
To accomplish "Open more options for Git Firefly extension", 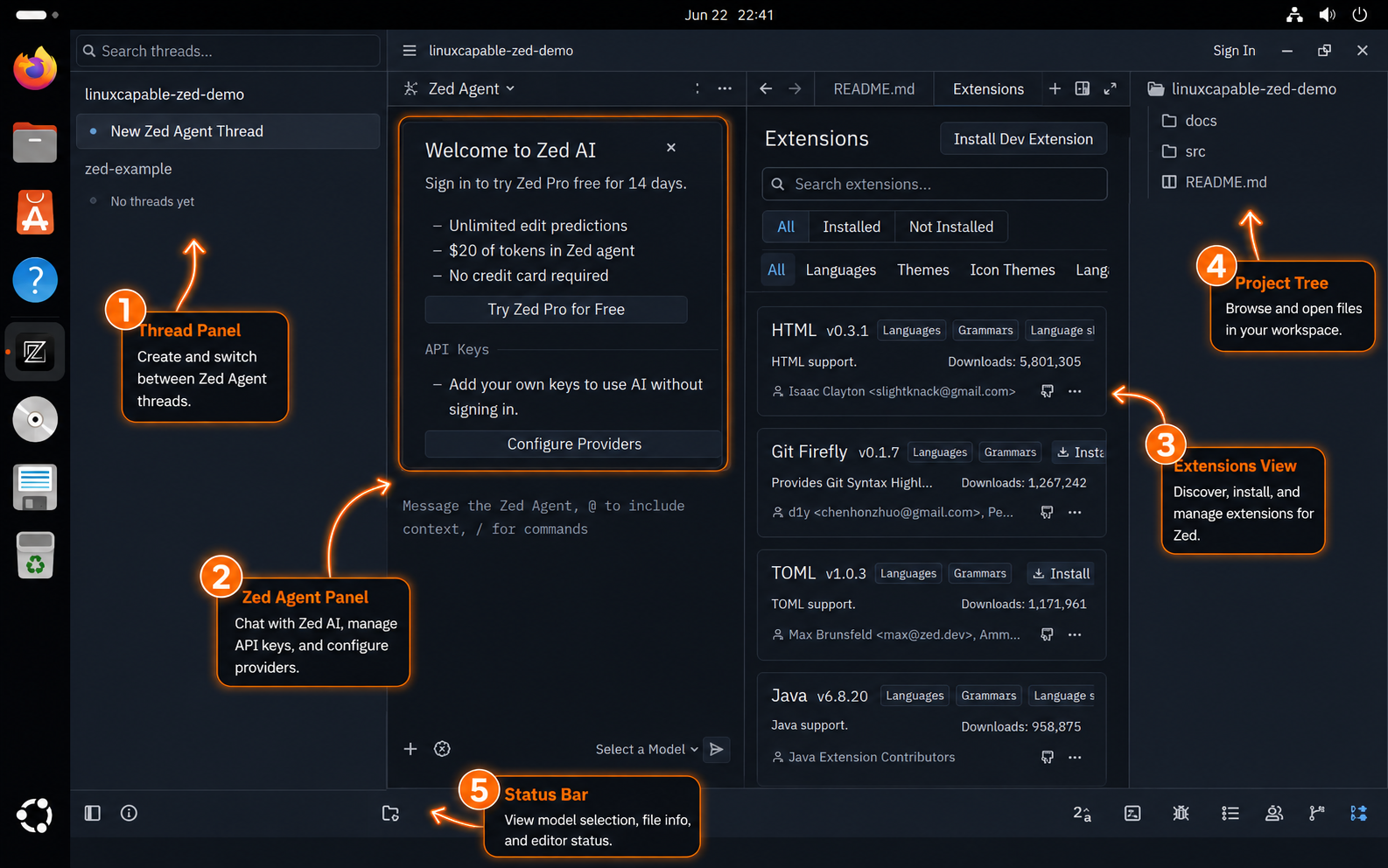I will click(x=1075, y=512).
